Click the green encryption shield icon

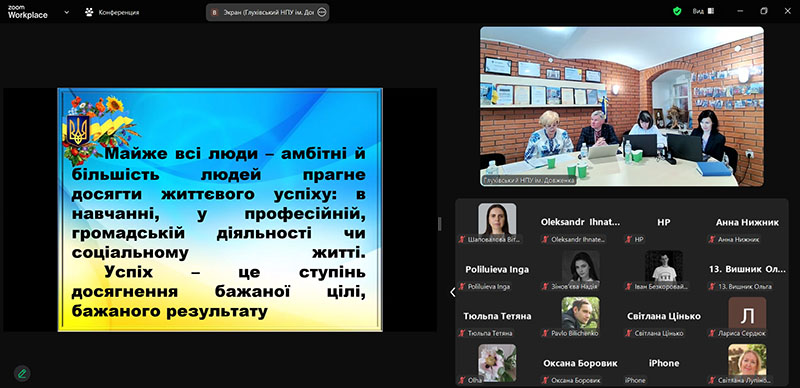point(677,11)
